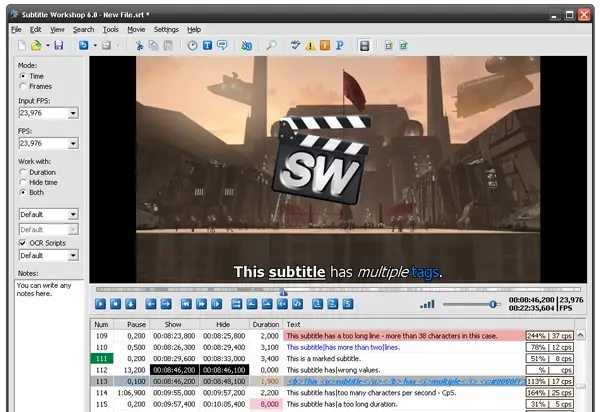The image size is (600, 412).
Task: Click the spell check icon
Action: 295,46
